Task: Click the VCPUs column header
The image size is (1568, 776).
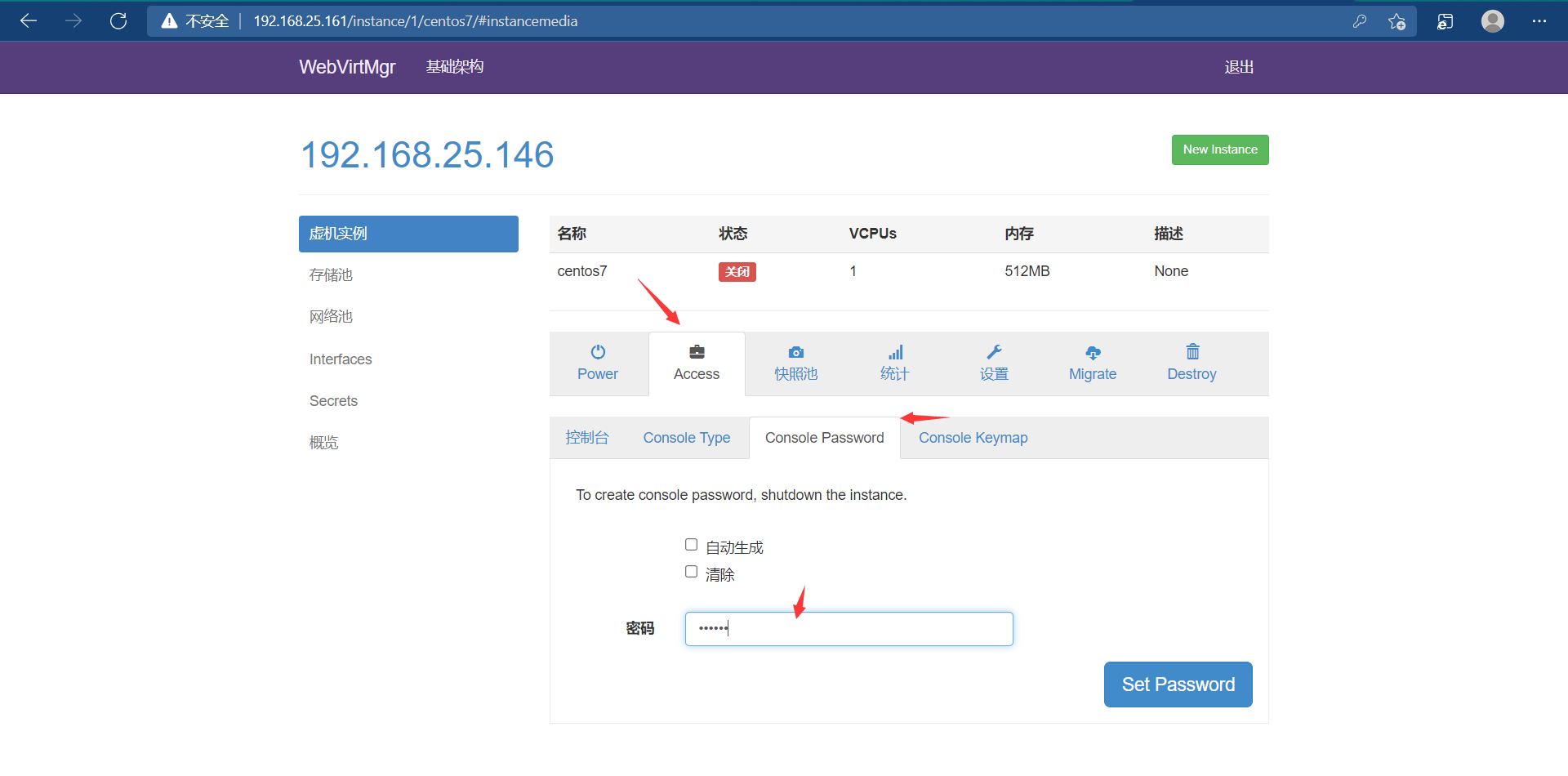Action: point(872,234)
